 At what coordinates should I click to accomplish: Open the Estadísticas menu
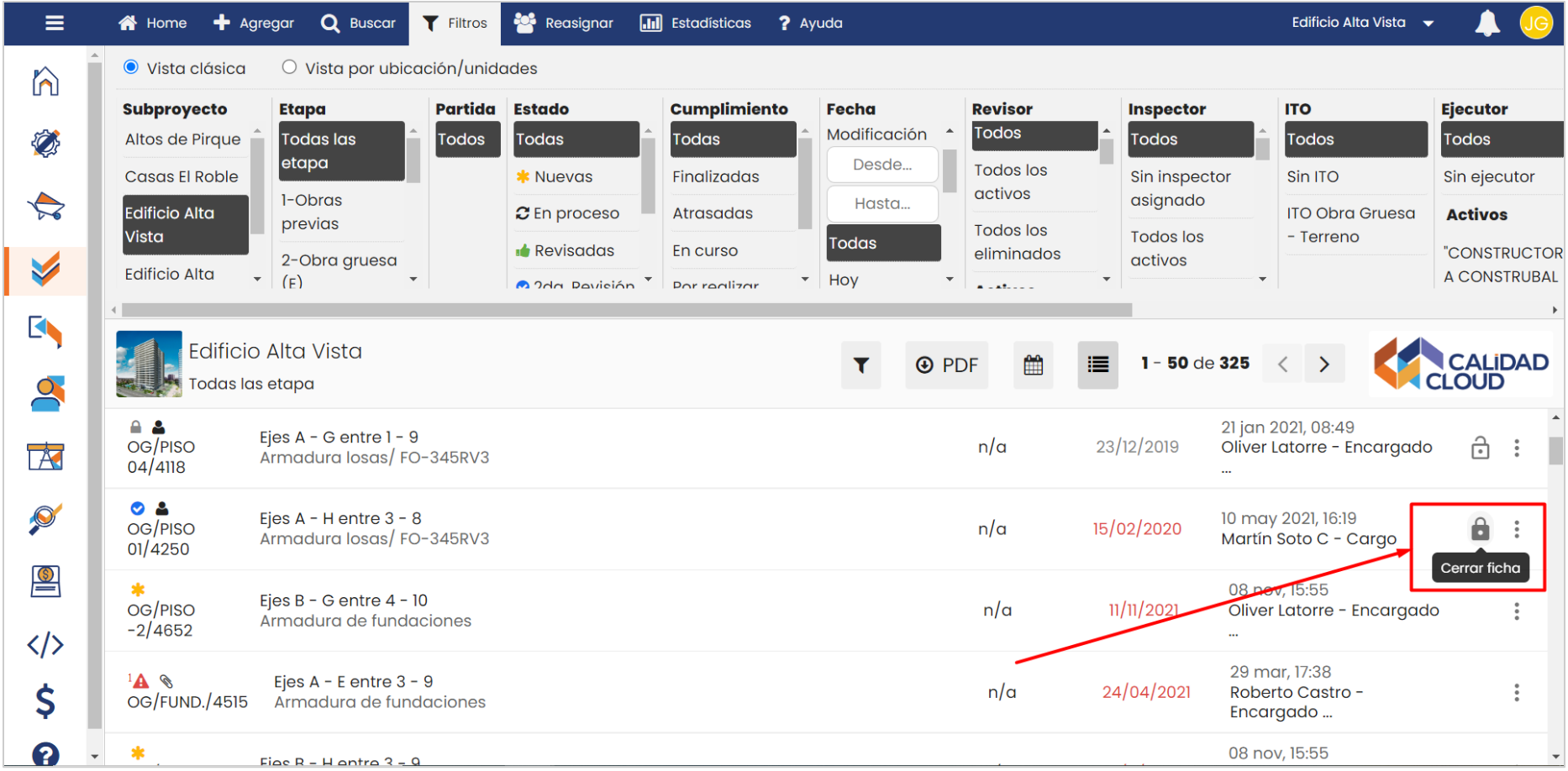tap(695, 23)
